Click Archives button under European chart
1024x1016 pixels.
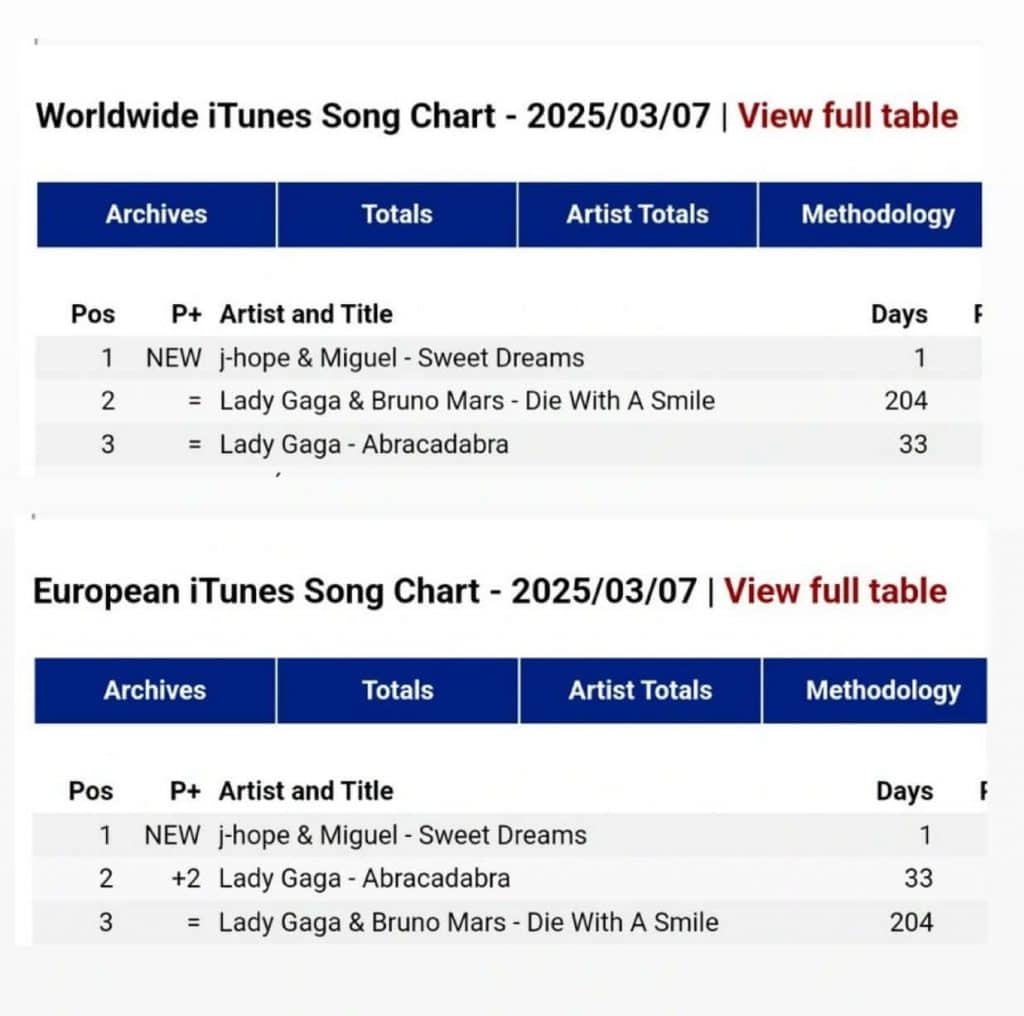coord(155,690)
